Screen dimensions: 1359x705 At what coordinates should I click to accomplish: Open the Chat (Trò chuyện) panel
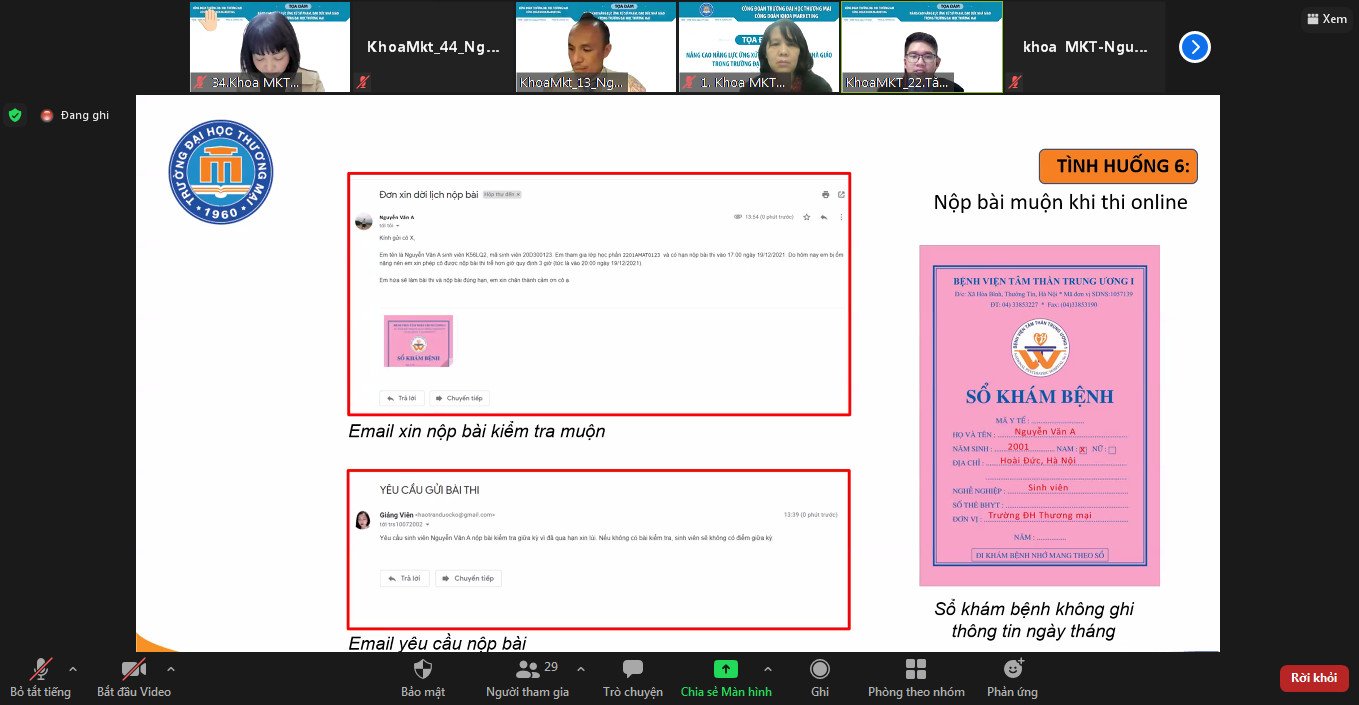pyautogui.click(x=632, y=670)
